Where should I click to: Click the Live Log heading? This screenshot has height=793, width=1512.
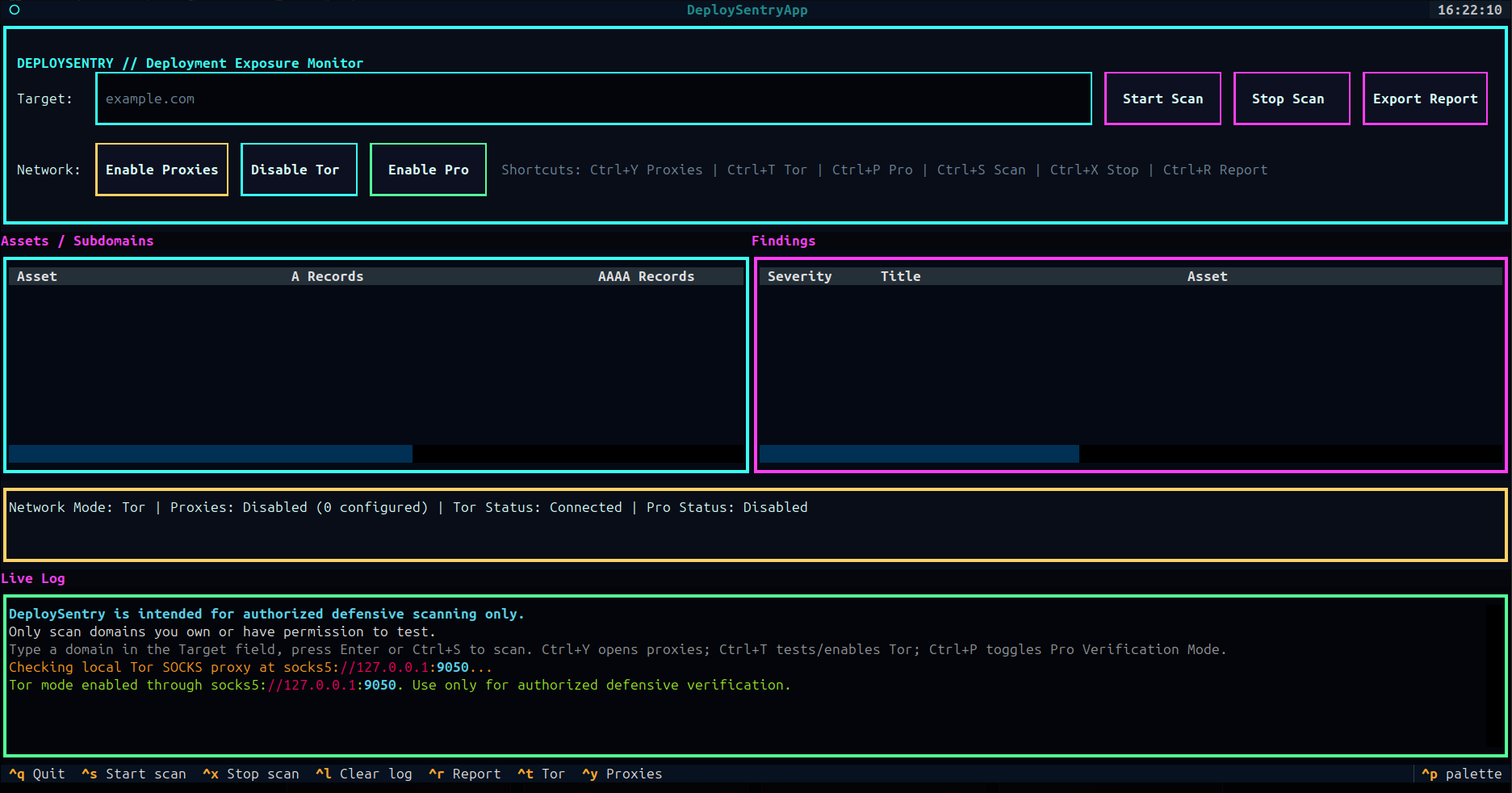(x=33, y=578)
